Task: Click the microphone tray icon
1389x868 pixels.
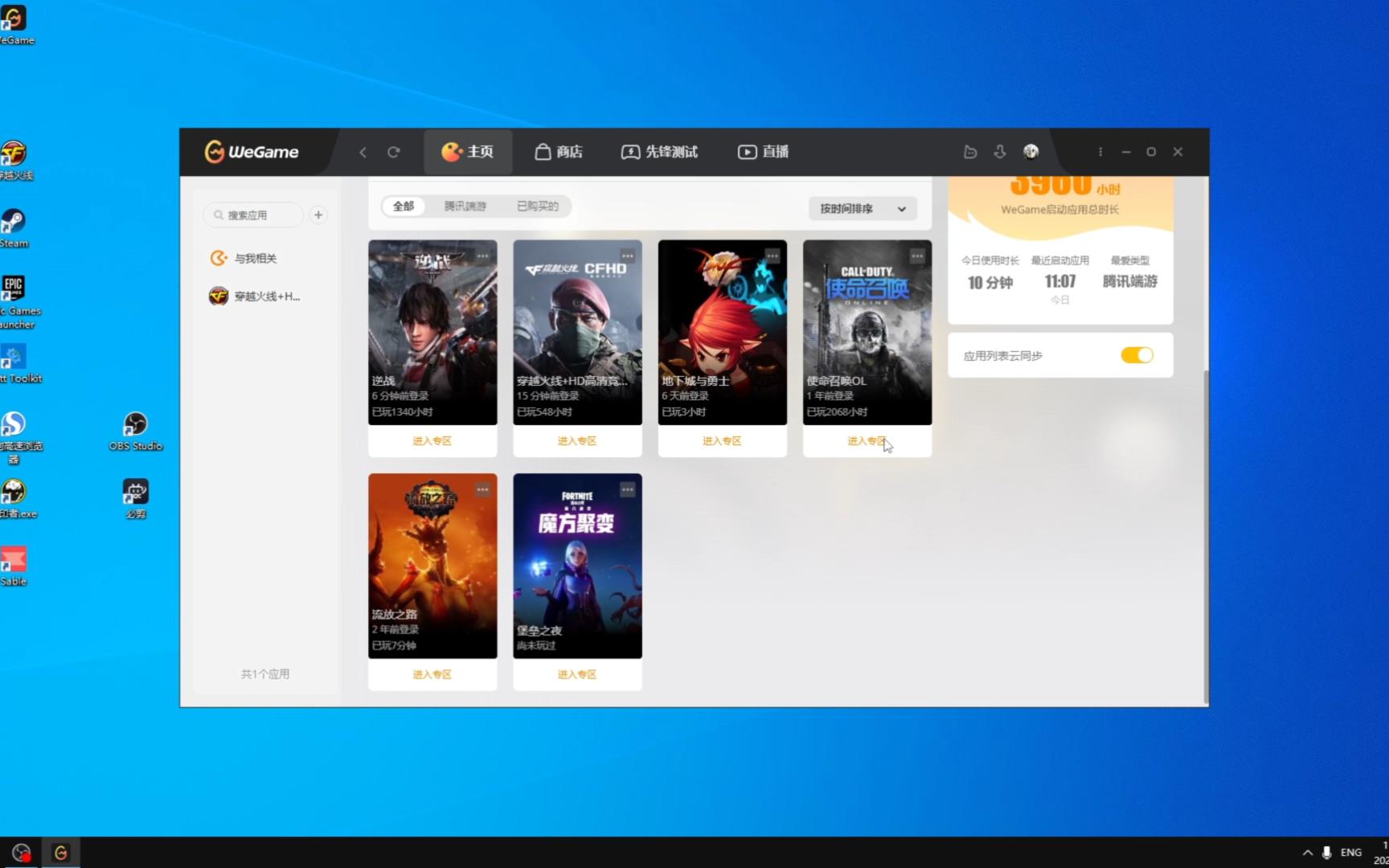Action: point(1326,853)
